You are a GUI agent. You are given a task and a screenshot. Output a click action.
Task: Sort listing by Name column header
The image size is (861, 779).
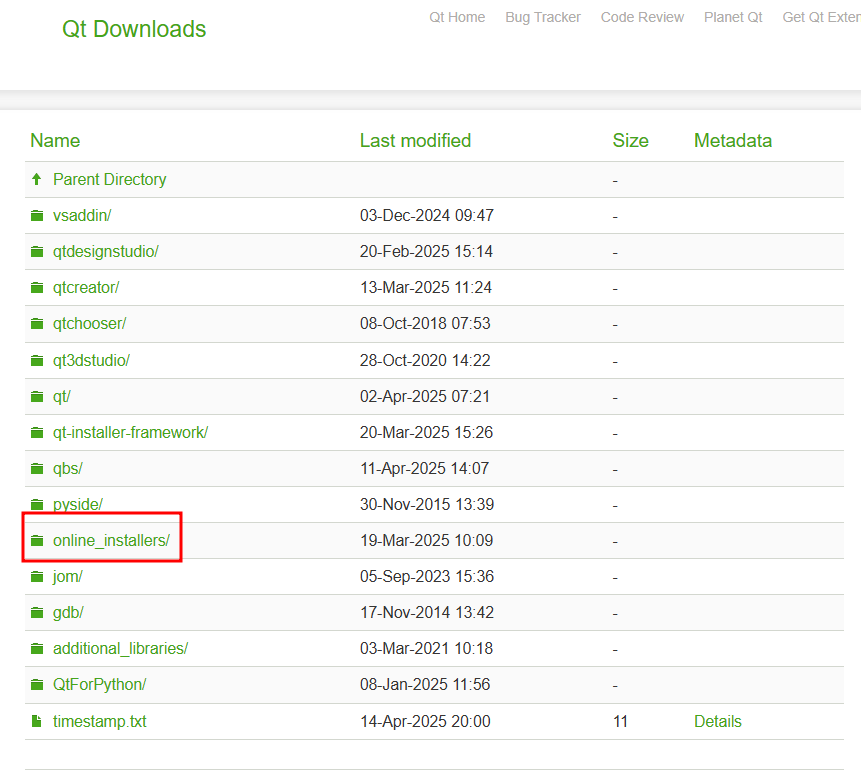pyautogui.click(x=55, y=141)
